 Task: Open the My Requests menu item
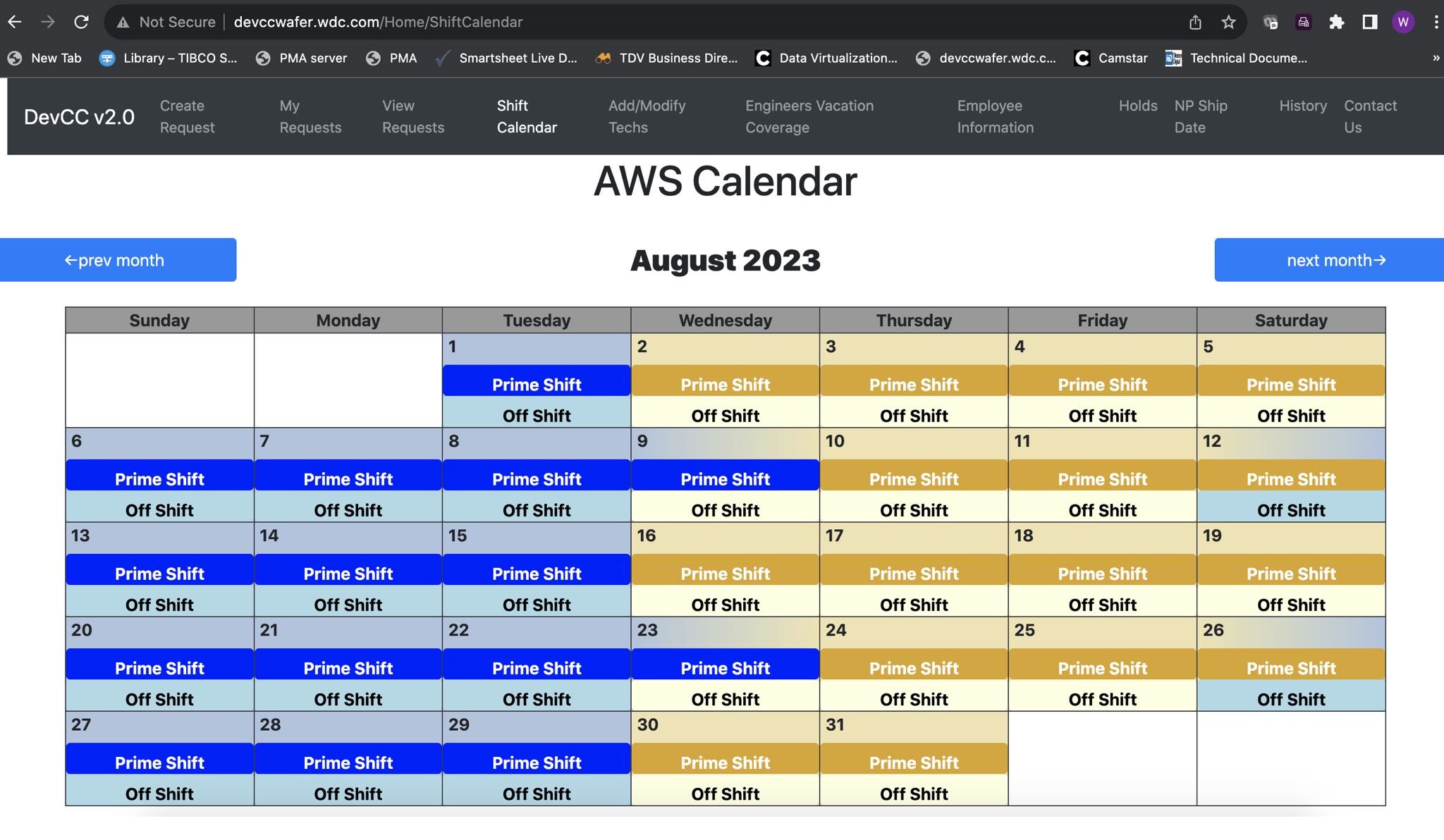click(x=310, y=116)
